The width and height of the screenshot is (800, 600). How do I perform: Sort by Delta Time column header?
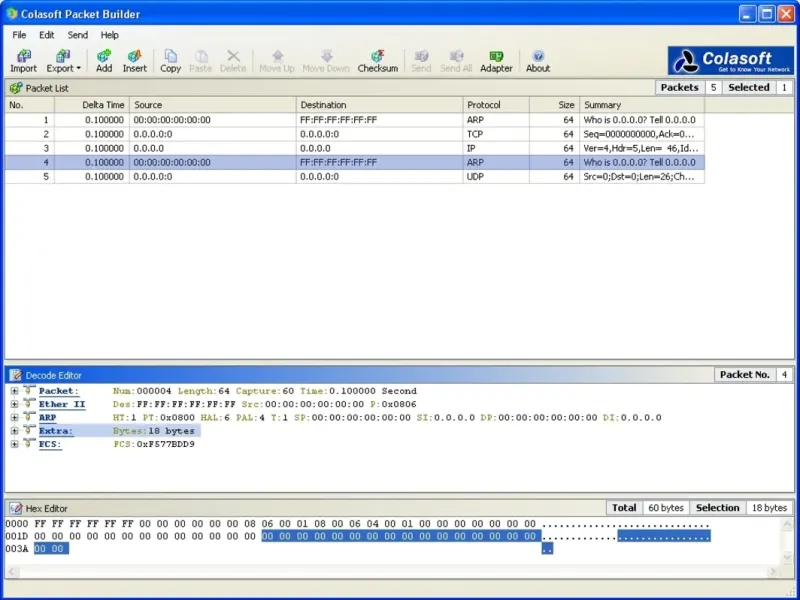[x=103, y=105]
